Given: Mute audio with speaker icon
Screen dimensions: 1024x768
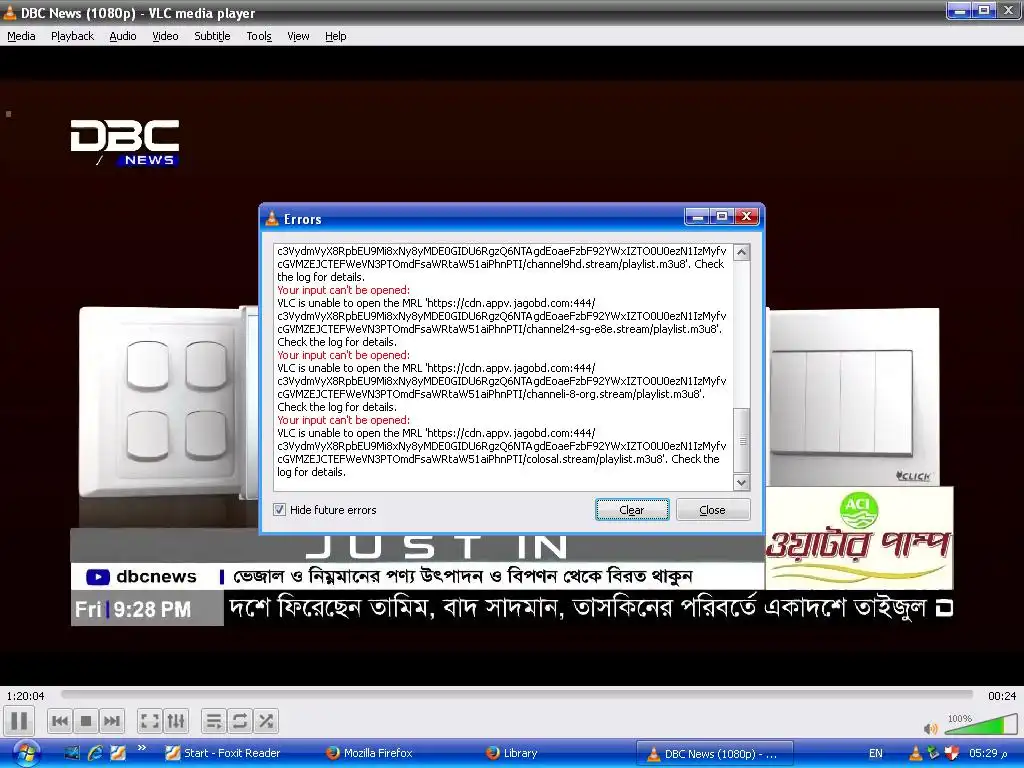Looking at the screenshot, I should 931,728.
